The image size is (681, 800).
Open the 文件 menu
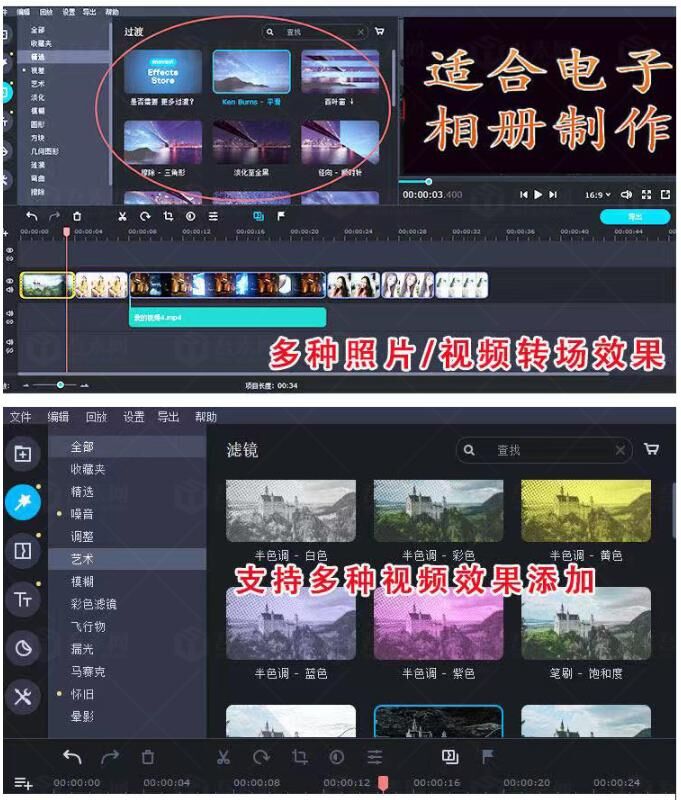(20, 417)
